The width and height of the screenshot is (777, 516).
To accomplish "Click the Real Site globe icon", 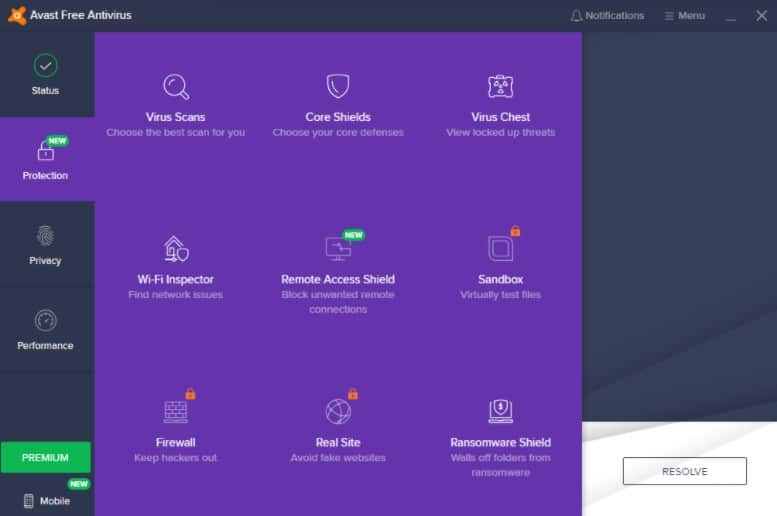I will pyautogui.click(x=338, y=411).
